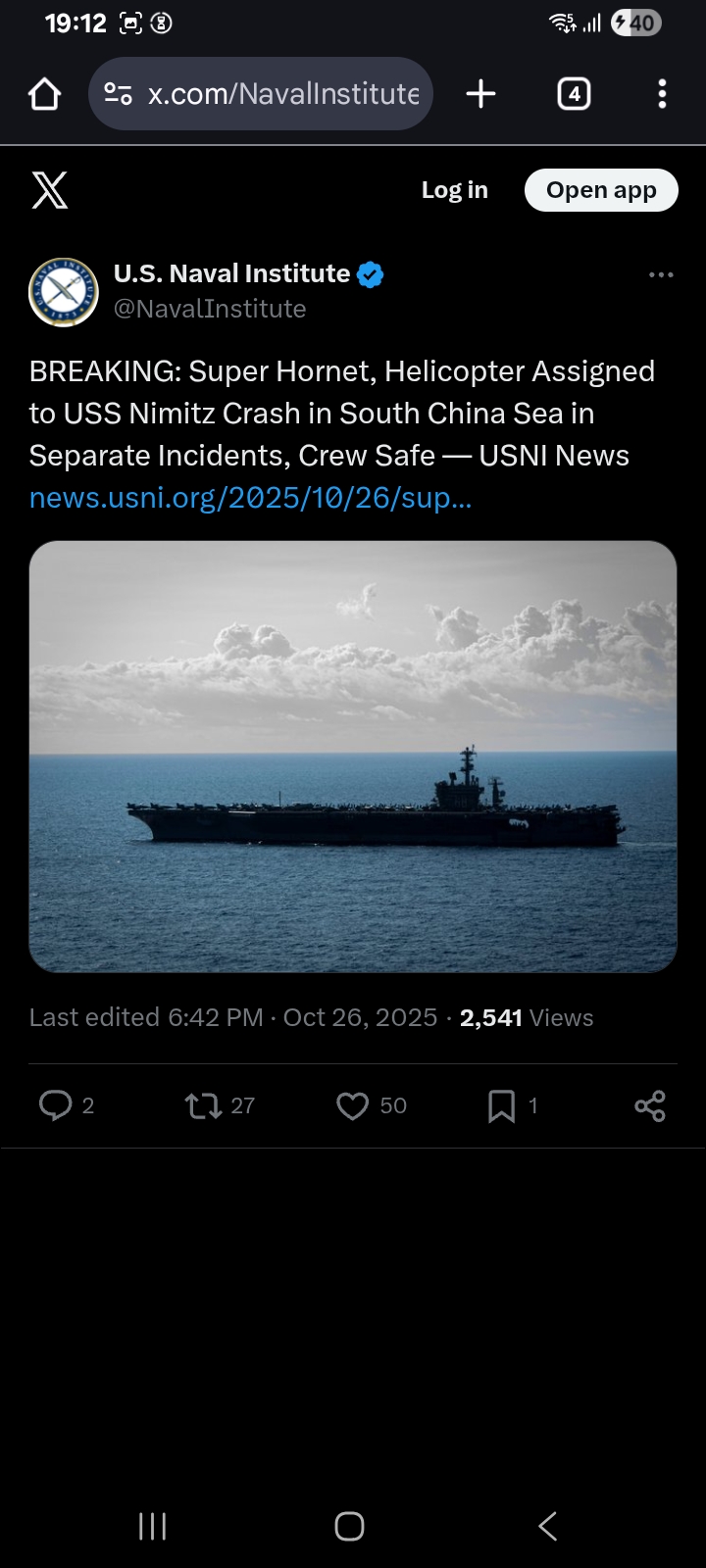The image size is (706, 1568).
Task: Reply to the post via comment icon
Action: (56, 1105)
